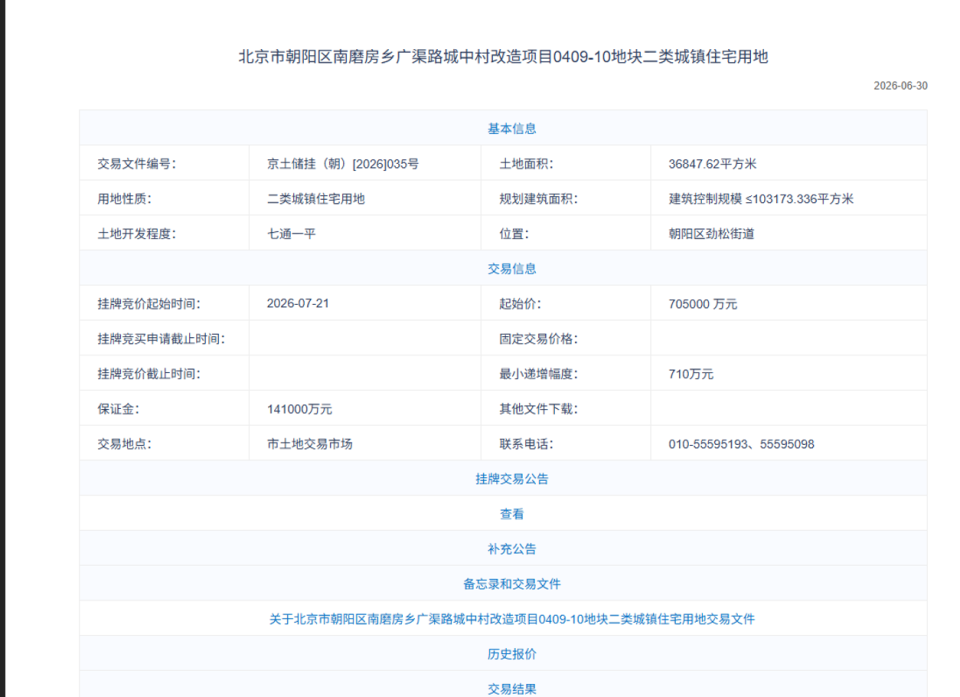Image resolution: width=960 pixels, height=697 pixels.
Task: Click the 基本信息 section header
Action: (512, 129)
